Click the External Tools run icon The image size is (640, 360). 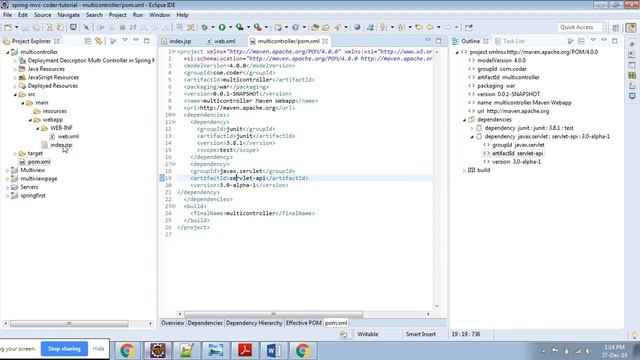258,27
